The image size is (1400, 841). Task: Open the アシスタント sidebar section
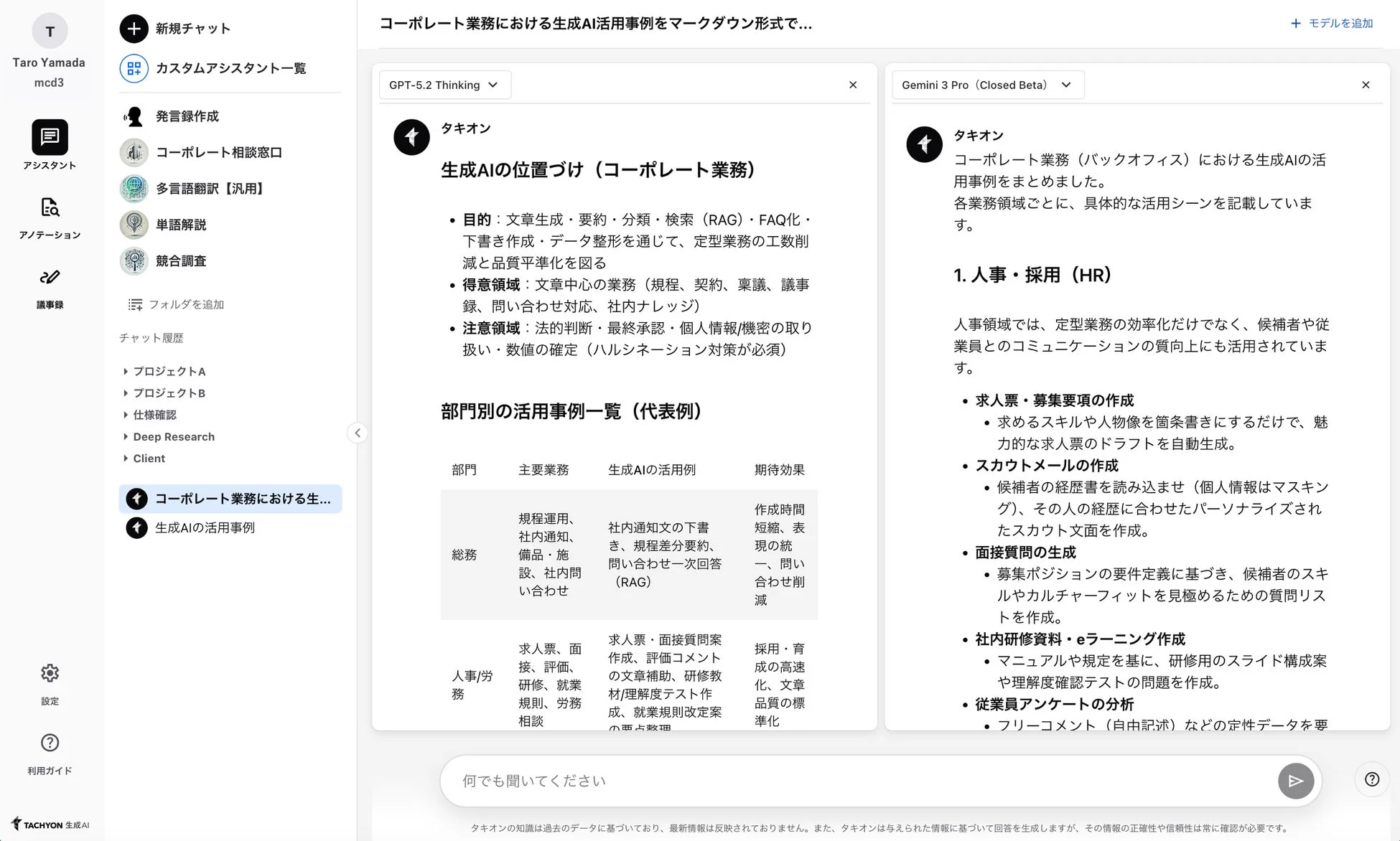(x=50, y=146)
